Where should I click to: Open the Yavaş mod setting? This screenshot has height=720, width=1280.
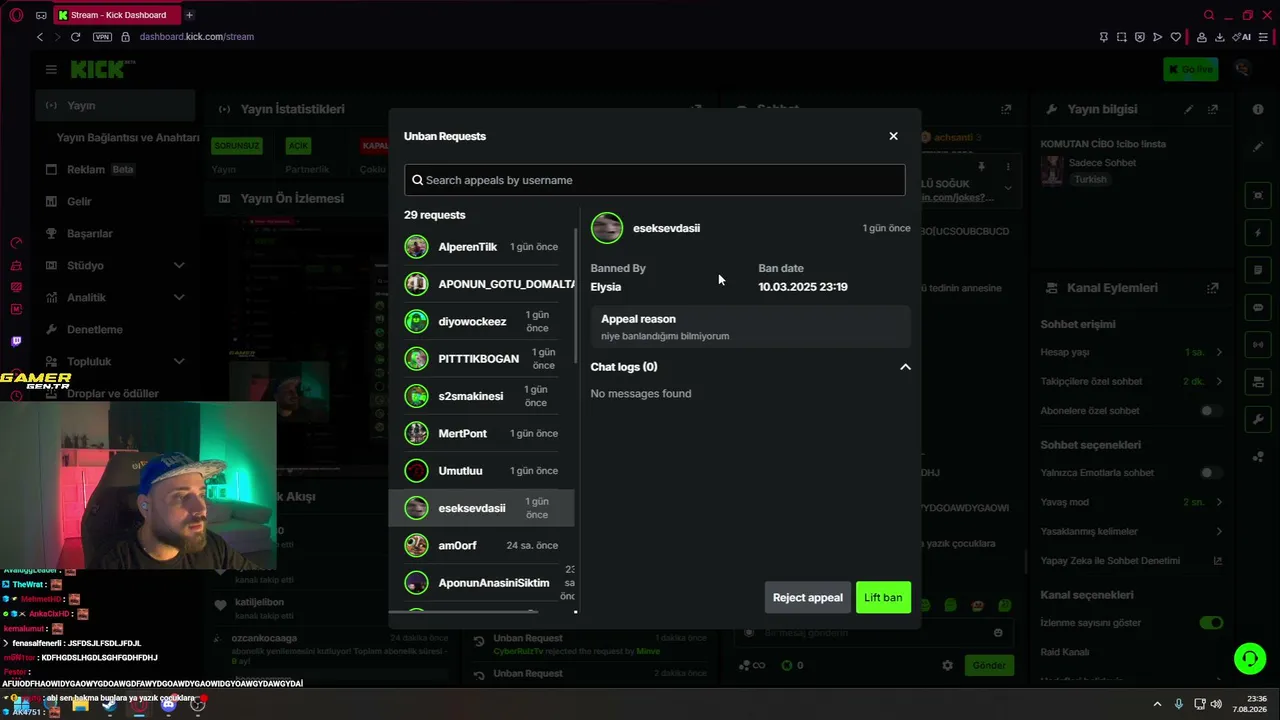tap(1131, 502)
